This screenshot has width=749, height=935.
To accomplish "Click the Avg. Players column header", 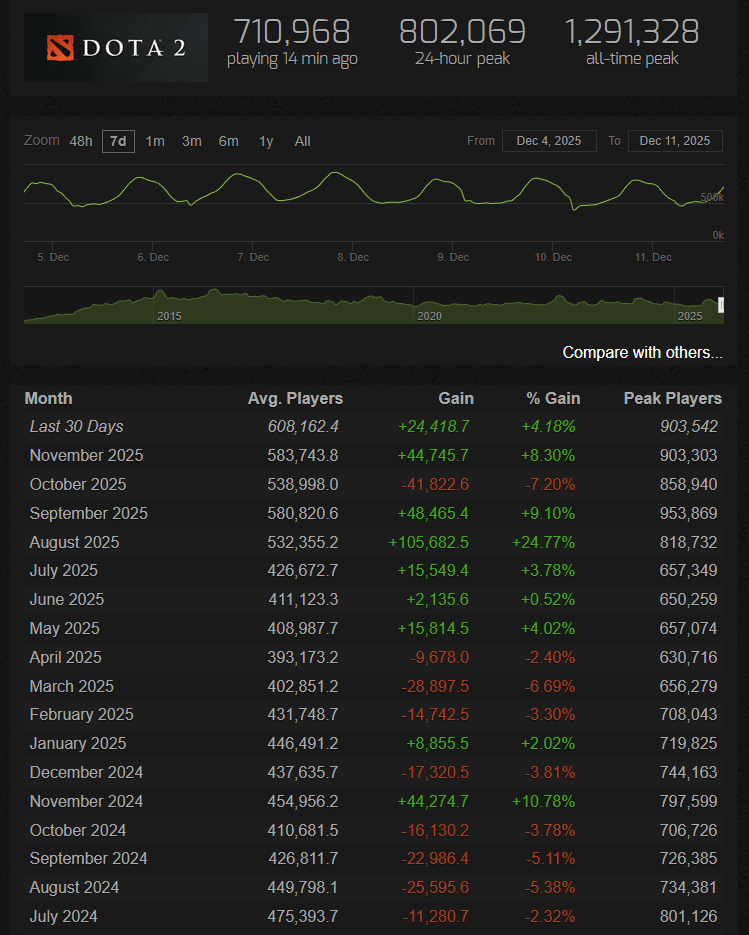I will [295, 398].
